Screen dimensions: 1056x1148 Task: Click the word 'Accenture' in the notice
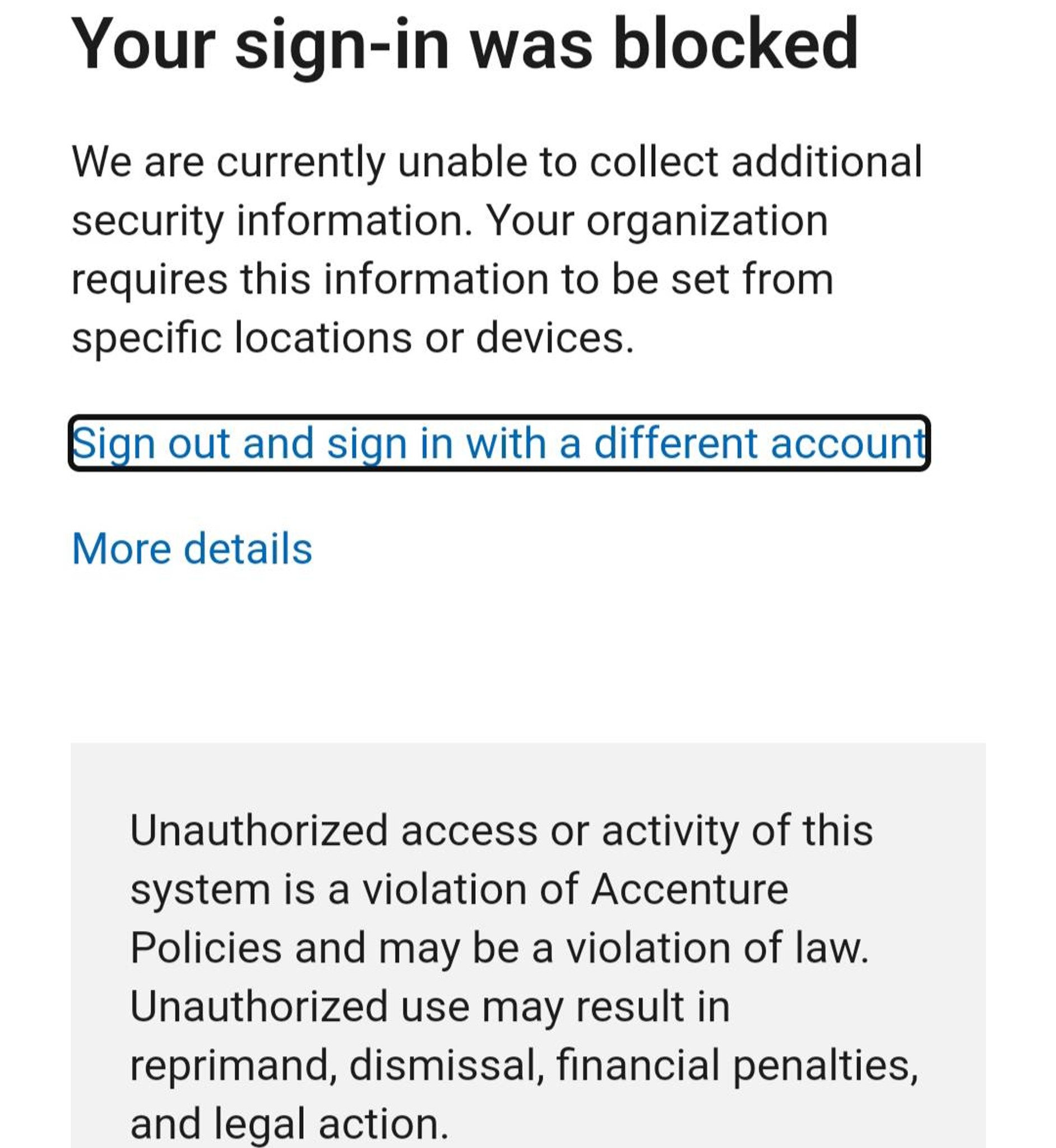(689, 889)
